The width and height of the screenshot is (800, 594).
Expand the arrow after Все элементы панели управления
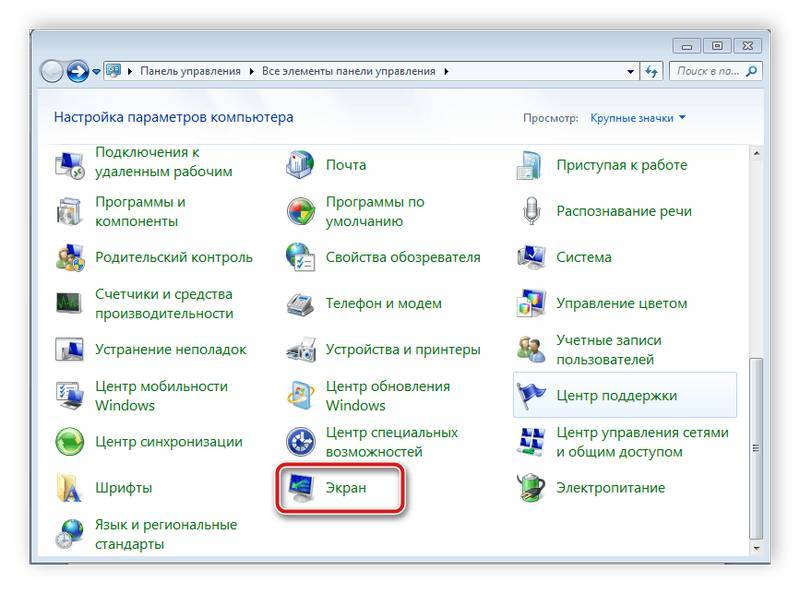click(x=446, y=71)
